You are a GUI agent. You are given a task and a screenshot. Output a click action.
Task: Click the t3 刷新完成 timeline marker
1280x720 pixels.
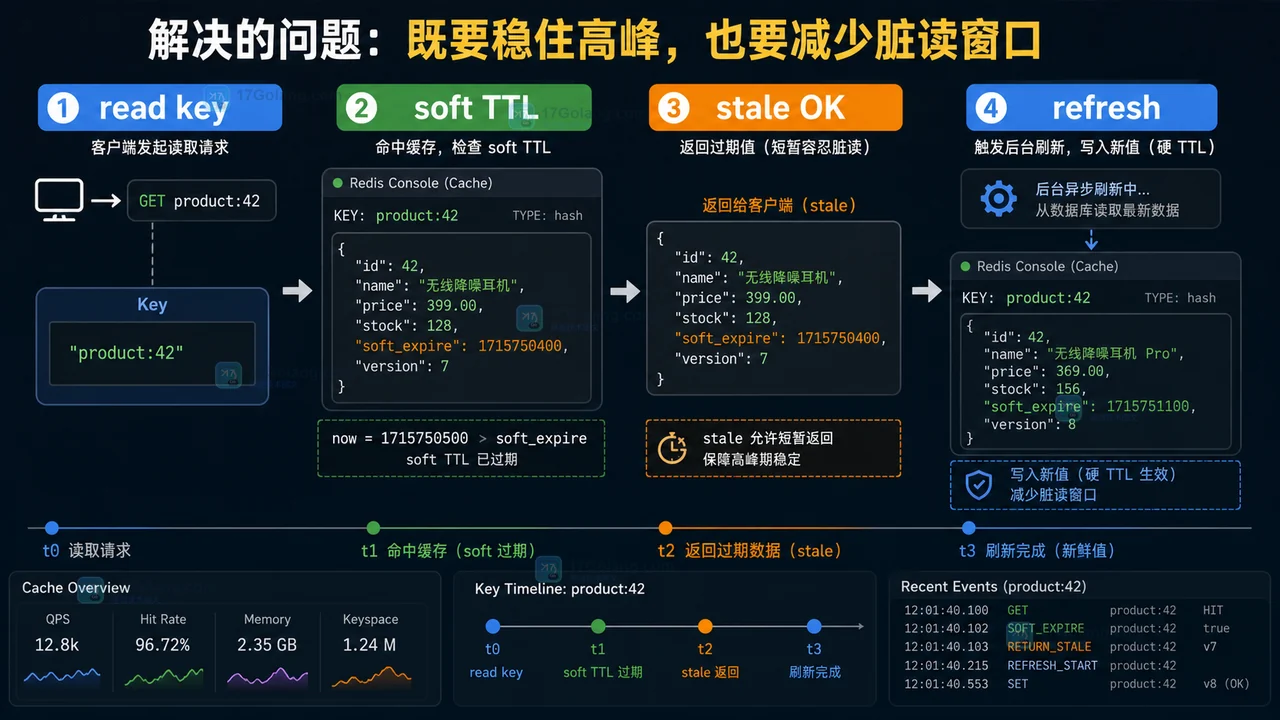pyautogui.click(x=968, y=528)
